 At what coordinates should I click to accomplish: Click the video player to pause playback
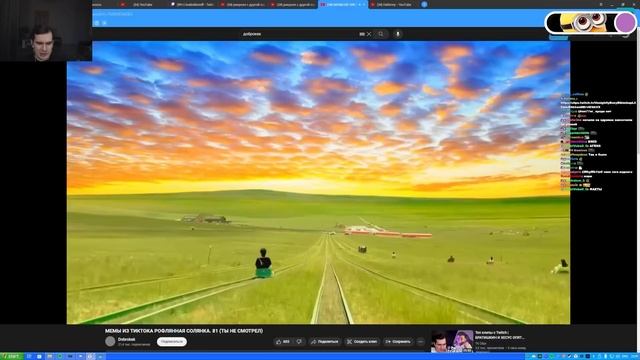point(318,182)
